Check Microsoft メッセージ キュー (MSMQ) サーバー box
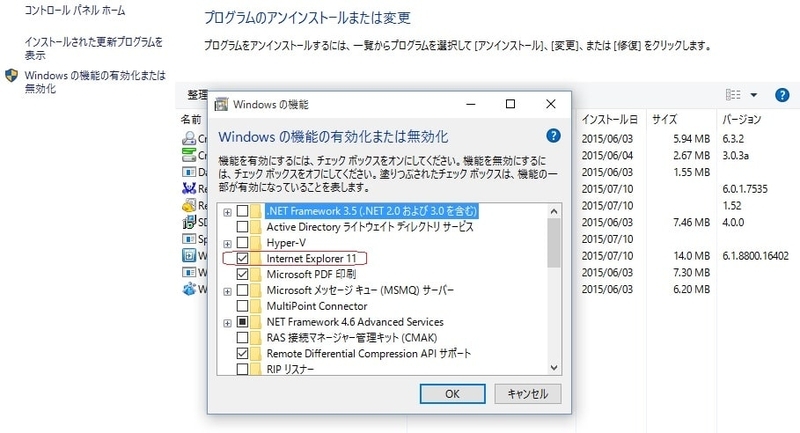The image size is (800, 433). pyautogui.click(x=242, y=290)
